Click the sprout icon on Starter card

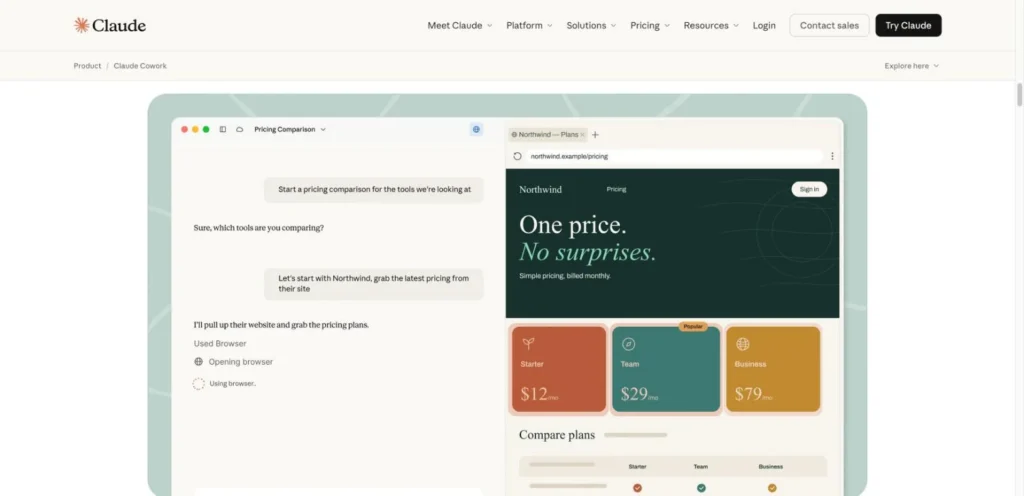tap(528, 343)
